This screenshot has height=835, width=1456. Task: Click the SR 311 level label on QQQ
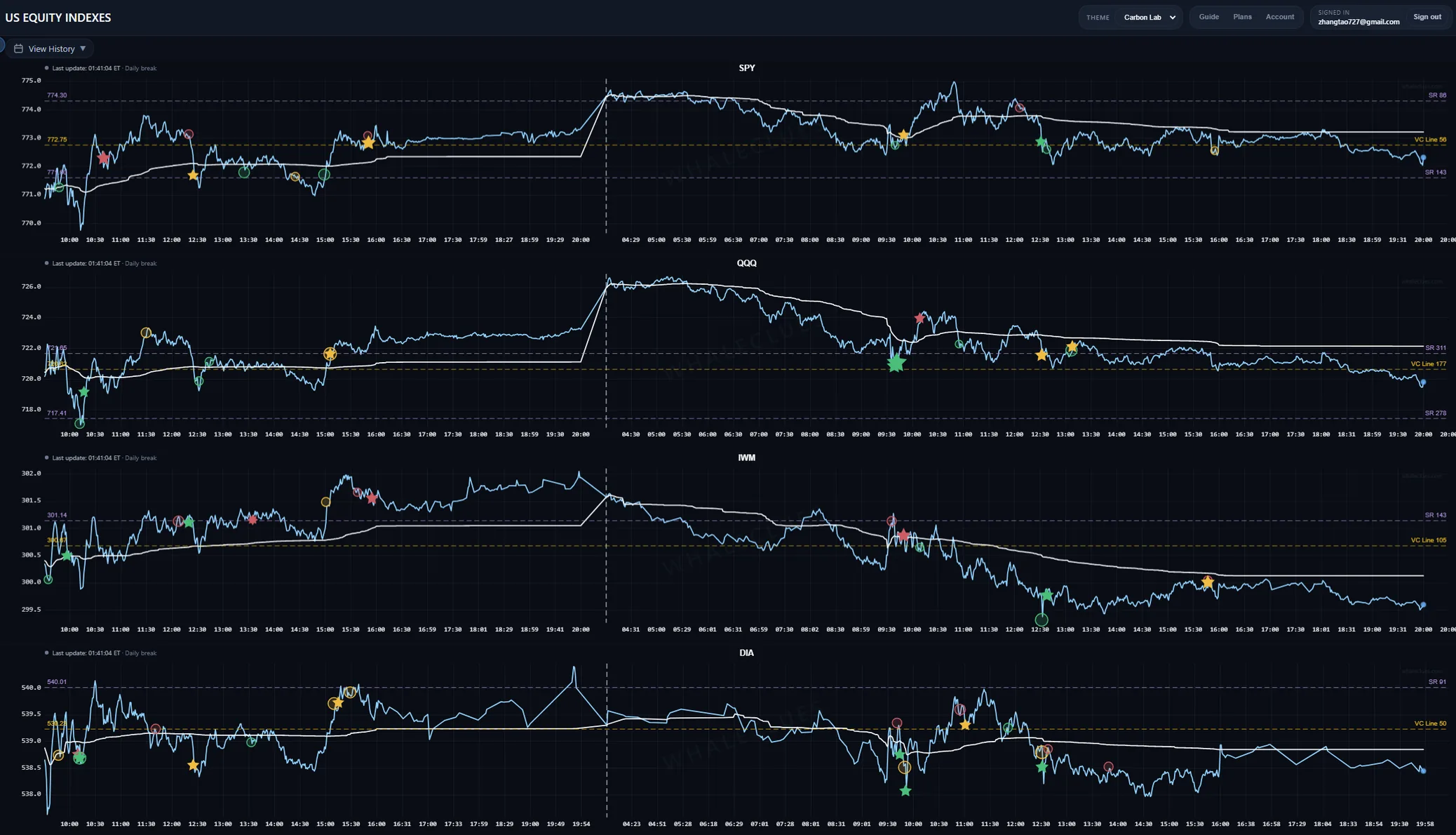coord(1436,348)
